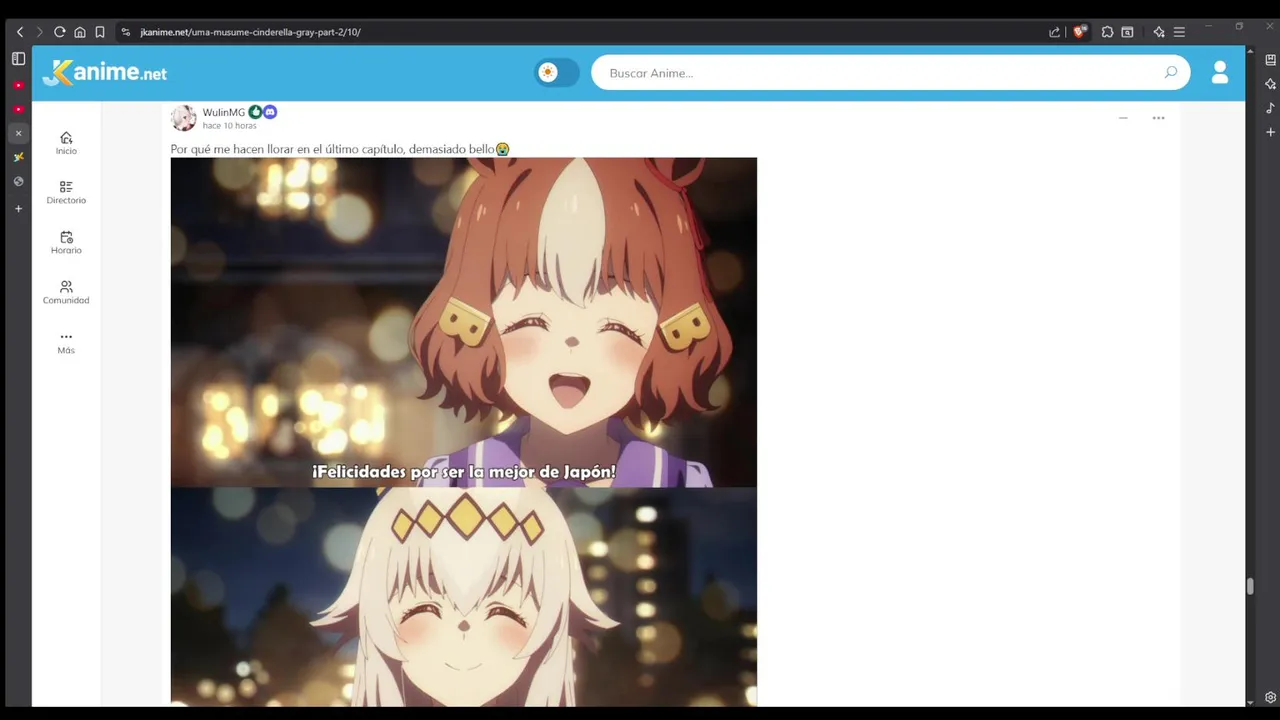Click the JKanime.net logo
Viewport: 1280px width, 720px height.
(x=105, y=73)
